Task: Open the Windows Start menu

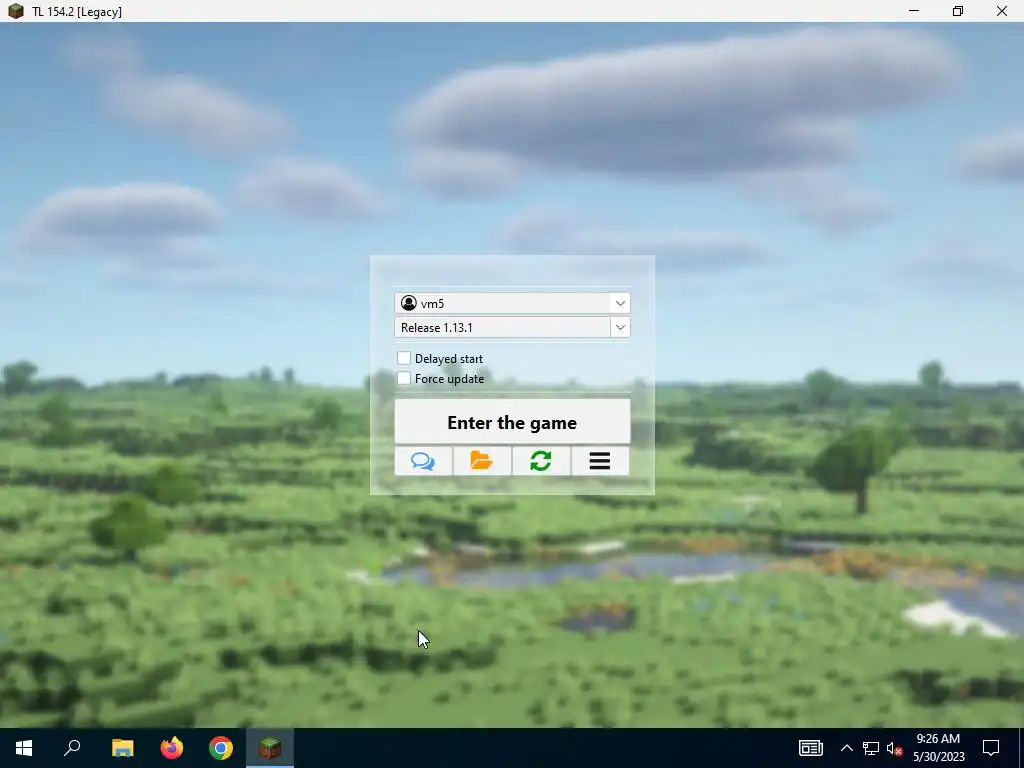Action: 24,748
